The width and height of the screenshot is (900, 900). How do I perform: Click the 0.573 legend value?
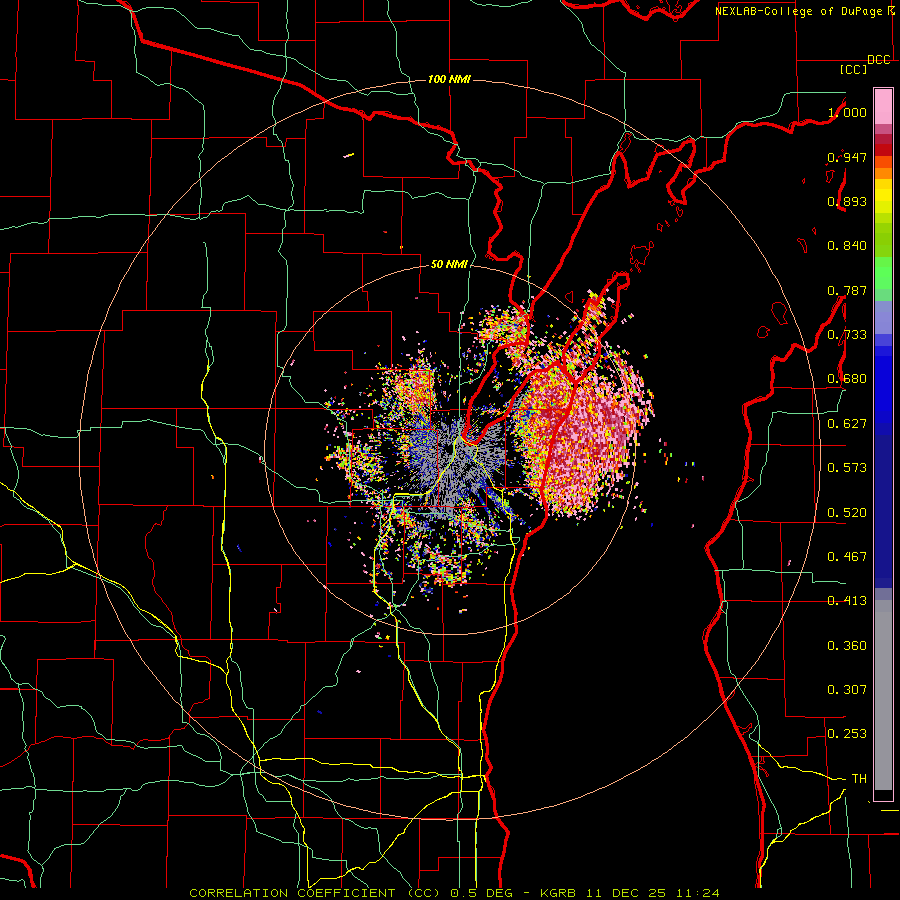tap(847, 467)
